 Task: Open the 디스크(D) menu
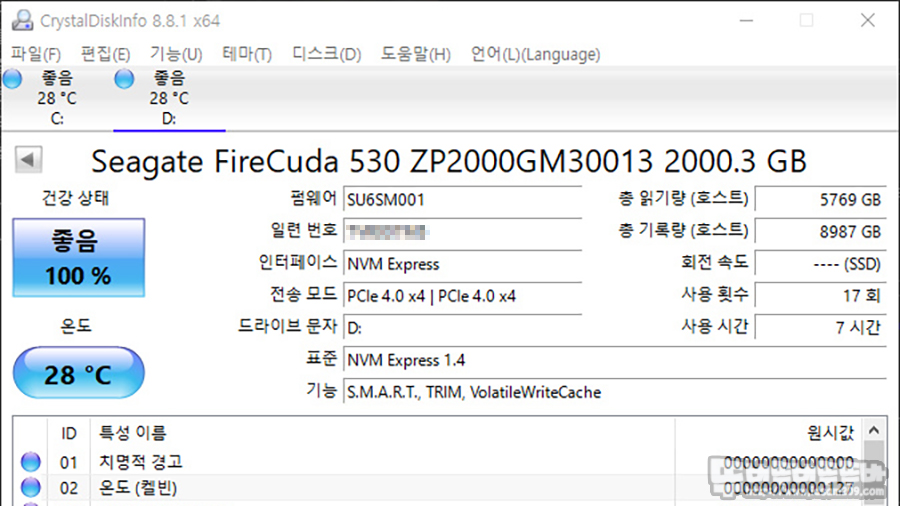(x=327, y=55)
